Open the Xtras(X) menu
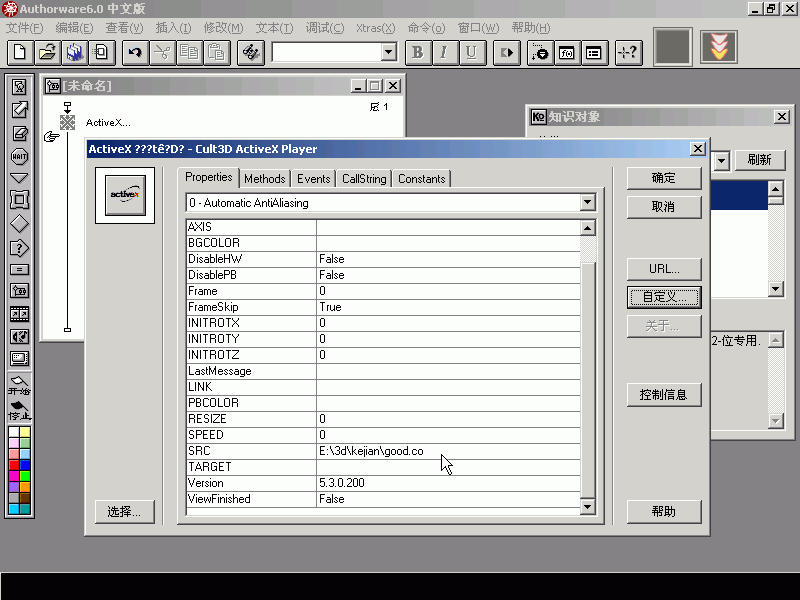Image resolution: width=800 pixels, height=600 pixels. click(376, 28)
